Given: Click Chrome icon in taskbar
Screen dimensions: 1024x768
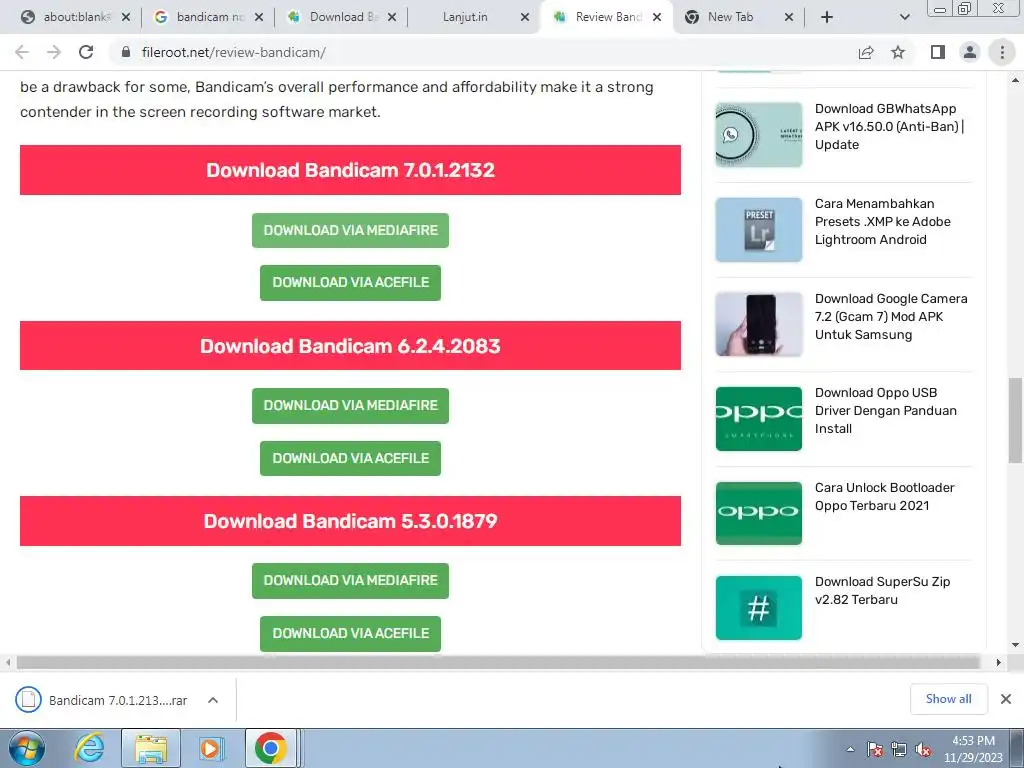Looking at the screenshot, I should pos(270,748).
